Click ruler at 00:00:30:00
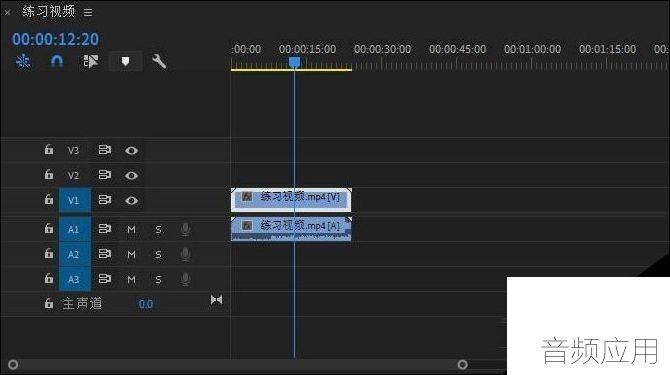This screenshot has height=375, width=670. [x=382, y=50]
